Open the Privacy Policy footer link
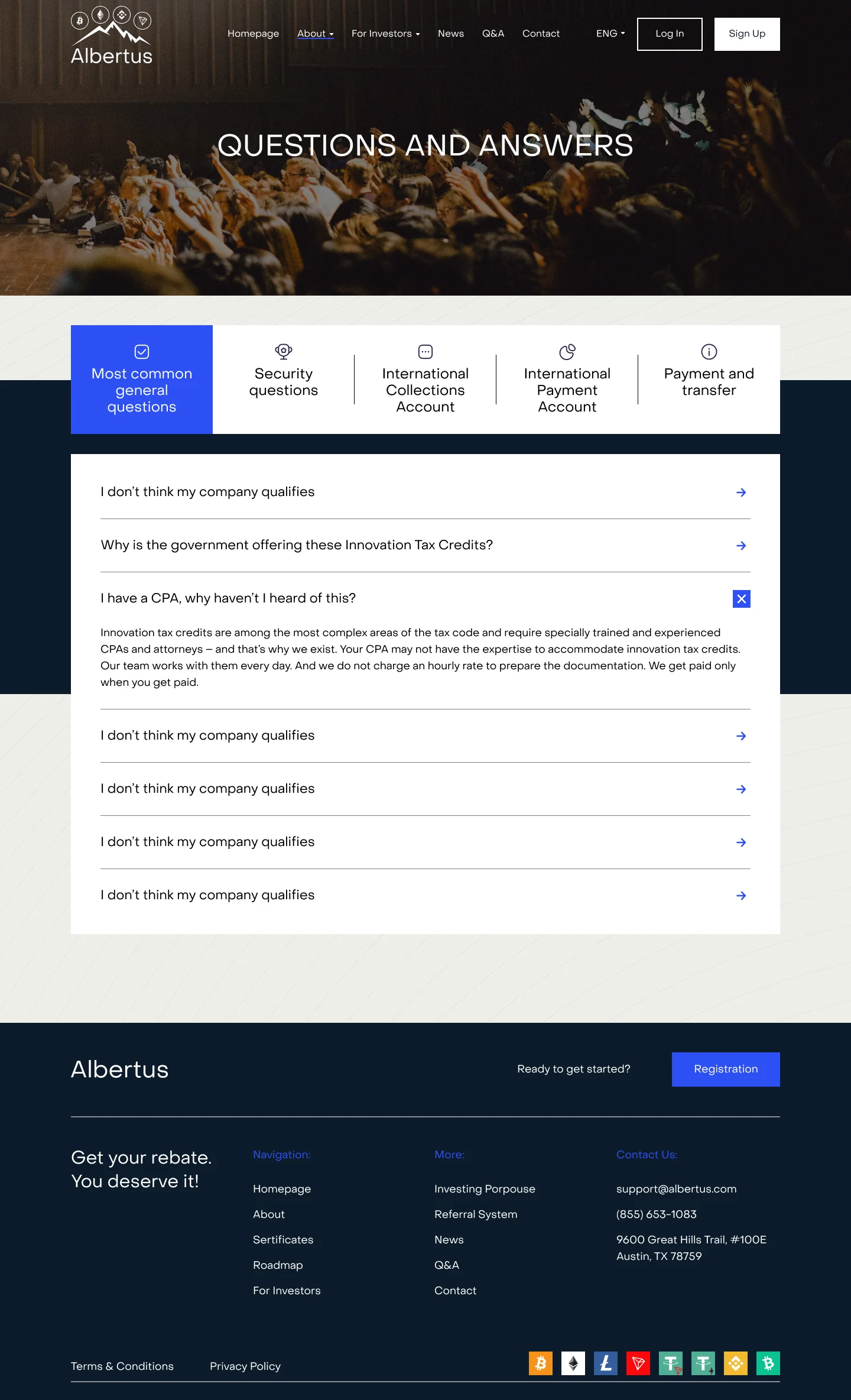The width and height of the screenshot is (851, 1400). 245,1366
